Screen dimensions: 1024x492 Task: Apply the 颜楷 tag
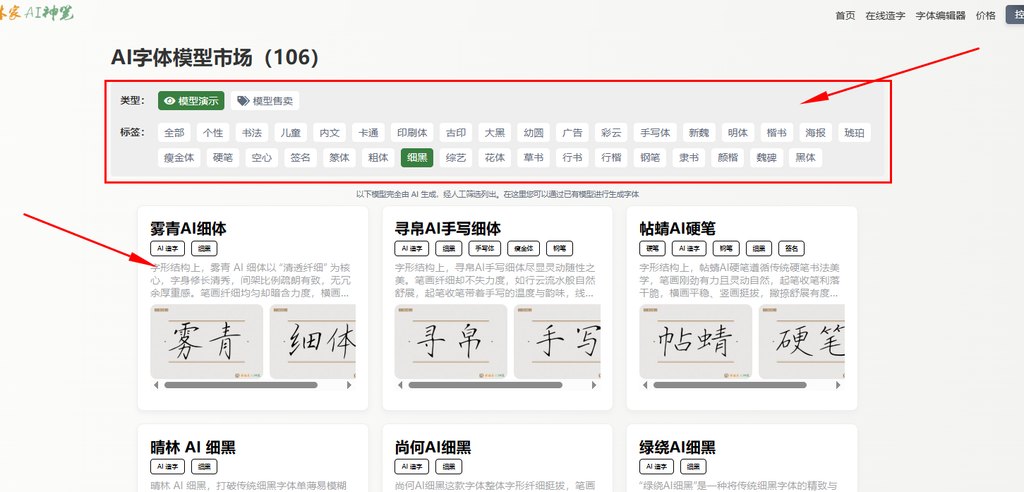(x=728, y=157)
